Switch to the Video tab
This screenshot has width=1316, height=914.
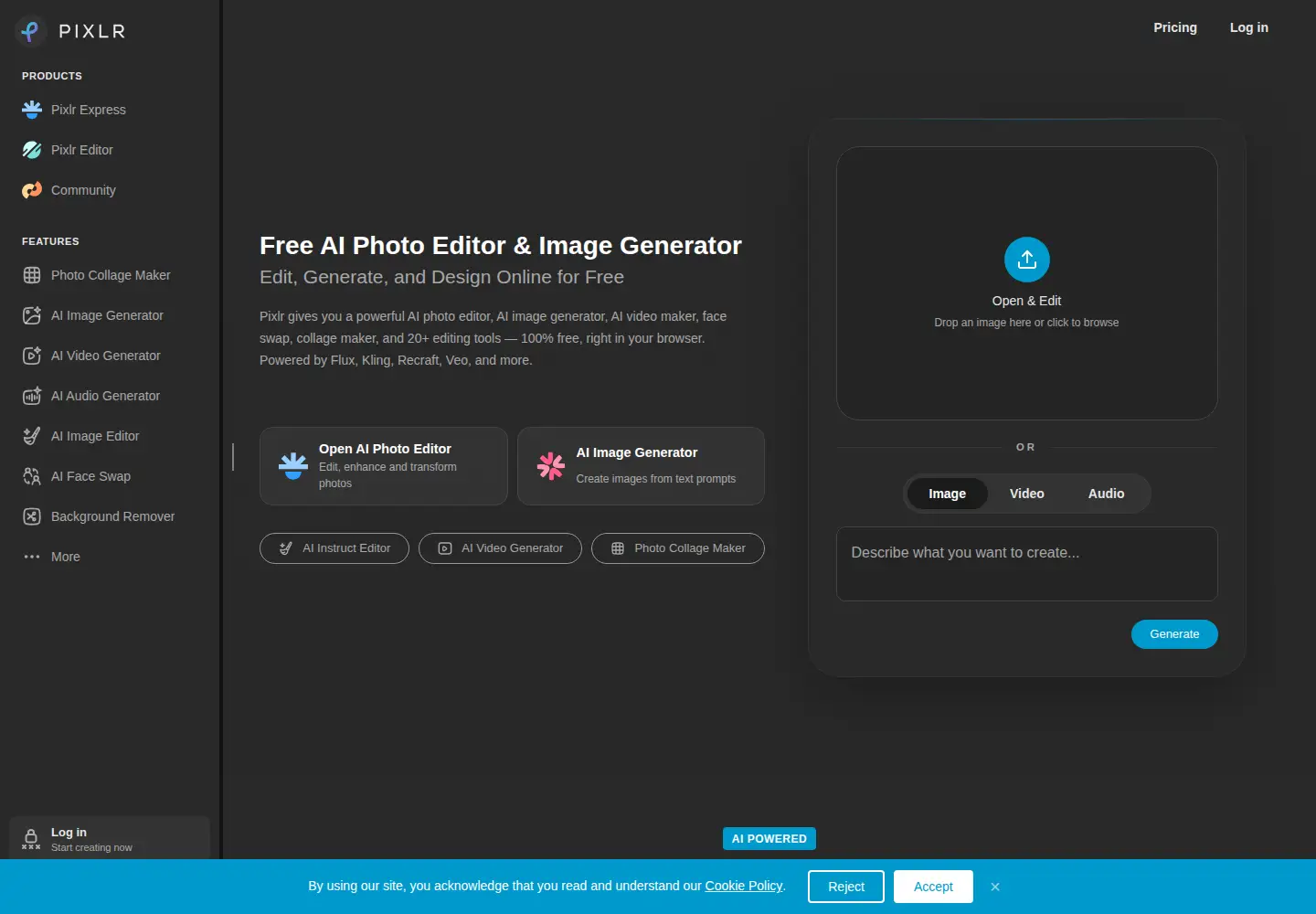[x=1027, y=494]
